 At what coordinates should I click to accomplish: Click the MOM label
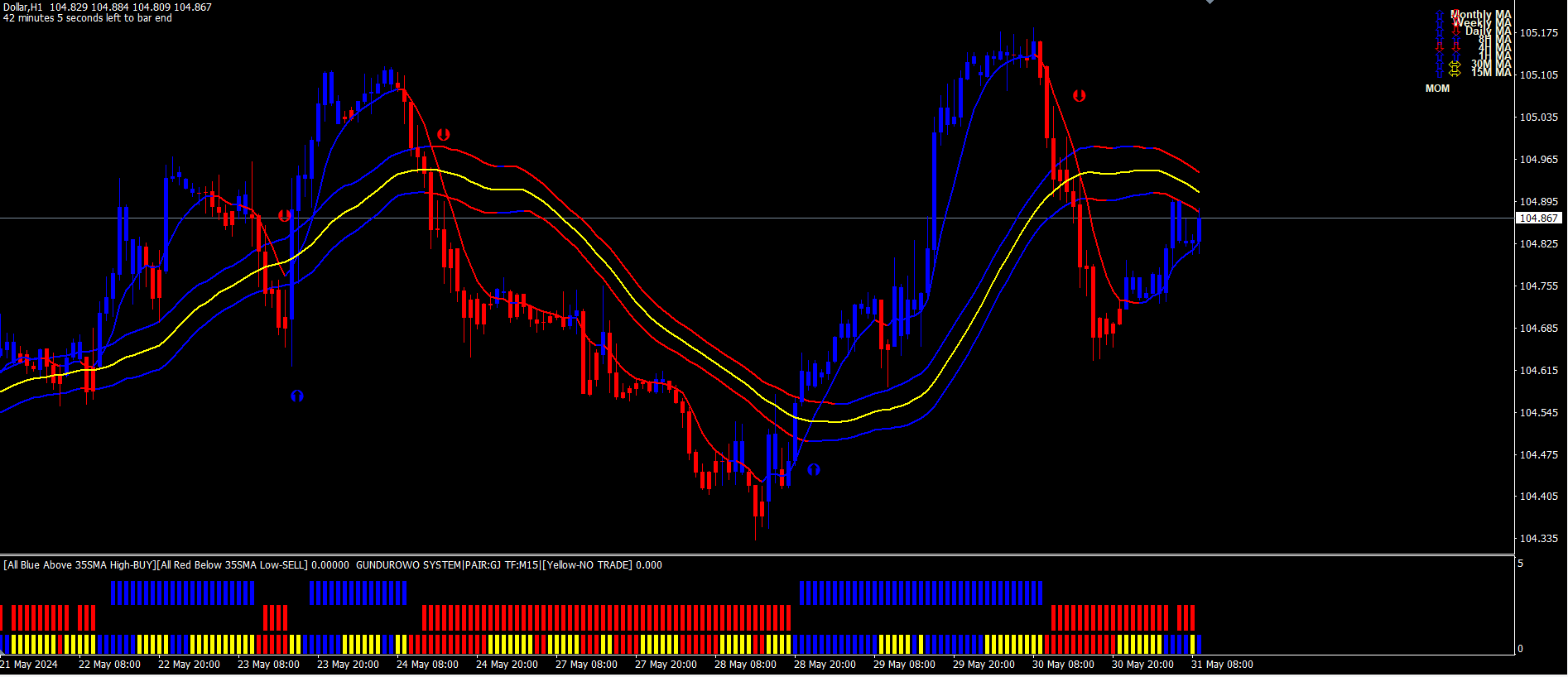click(x=1437, y=89)
